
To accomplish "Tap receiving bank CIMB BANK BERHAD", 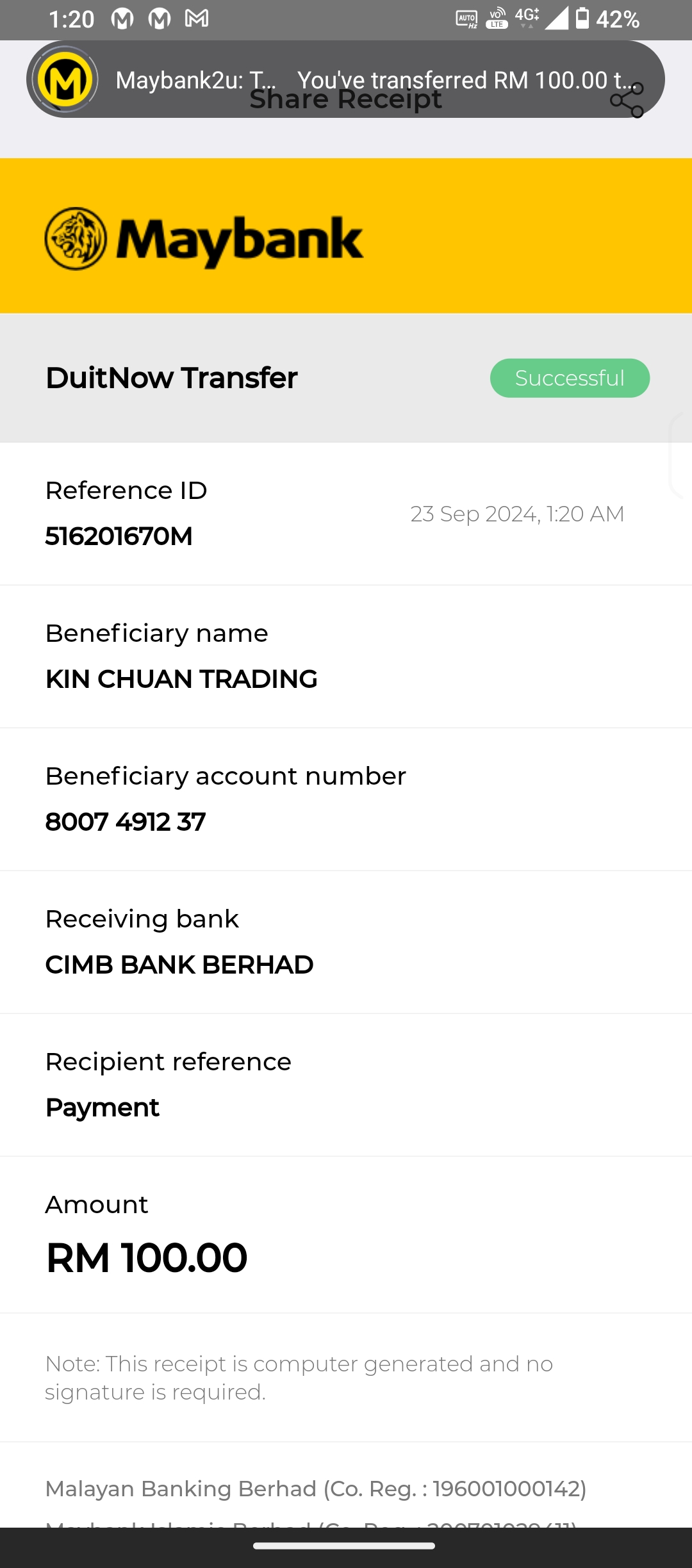I will (179, 965).
